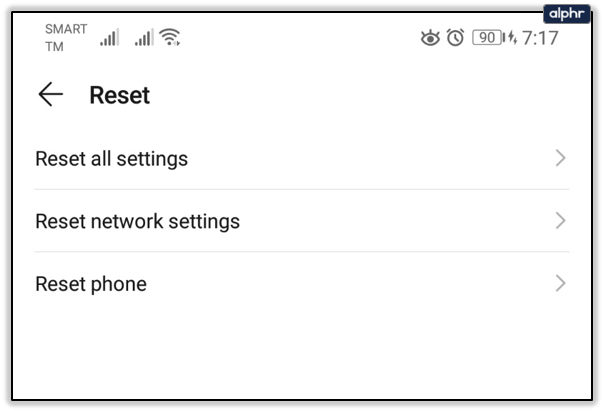
Task: Click the alphr logo badge
Action: [x=567, y=14]
